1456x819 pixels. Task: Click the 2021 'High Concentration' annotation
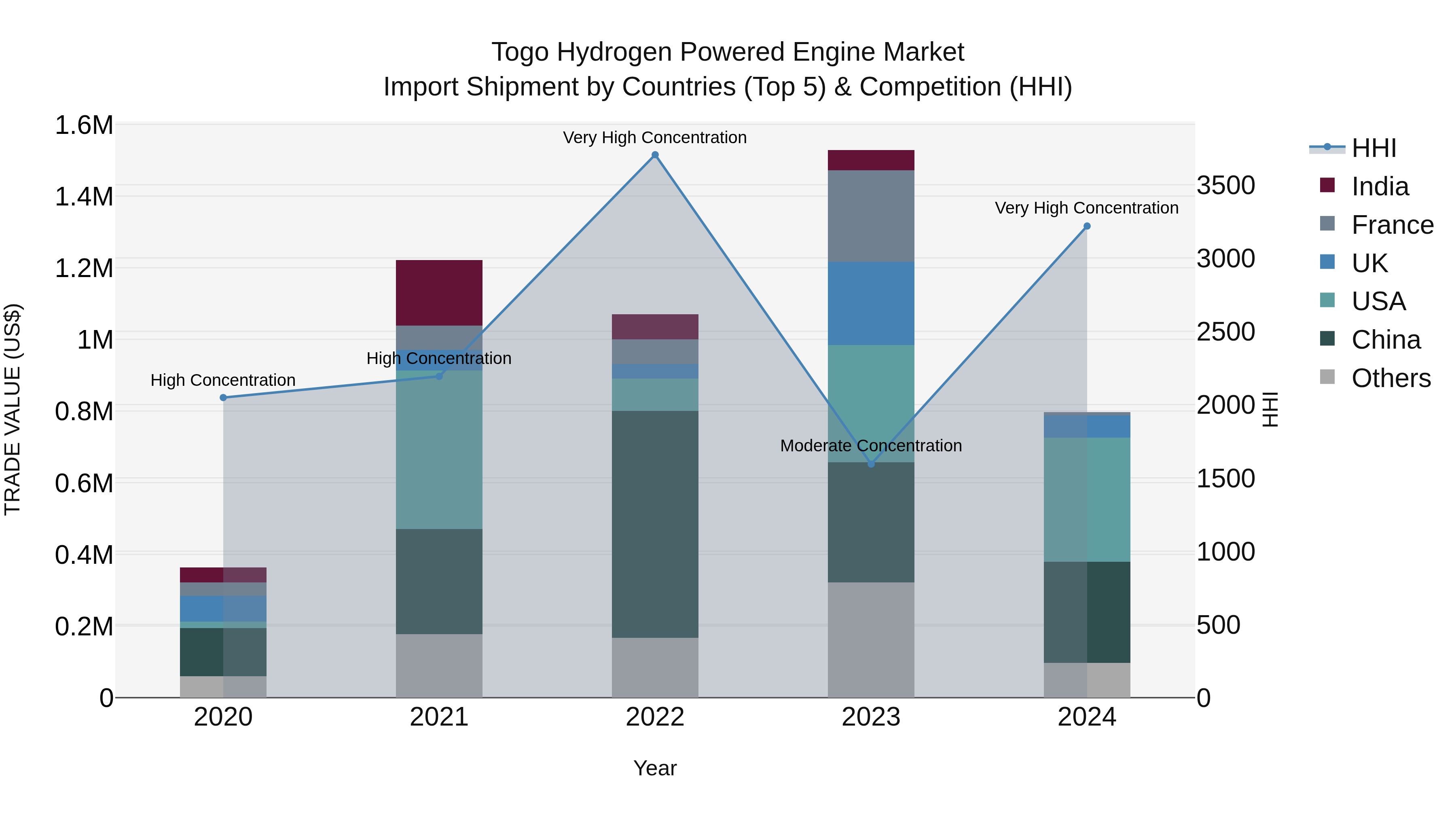[439, 358]
